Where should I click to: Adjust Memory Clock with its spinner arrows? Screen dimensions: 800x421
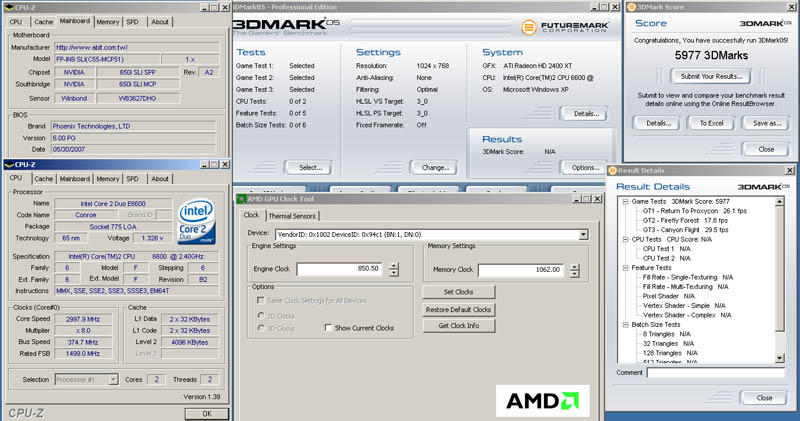click(x=574, y=270)
